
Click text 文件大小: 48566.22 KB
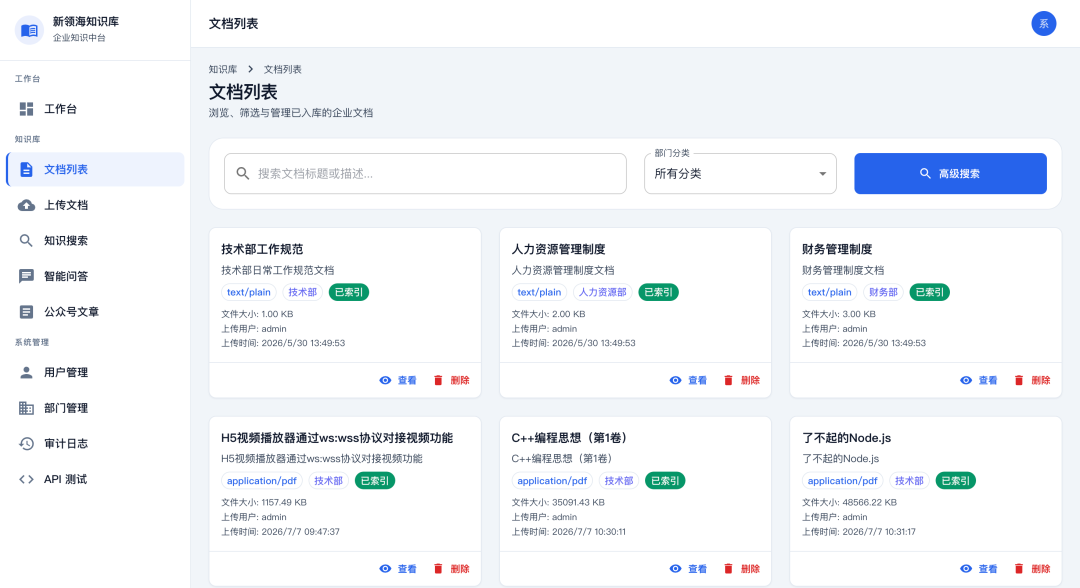coord(849,503)
